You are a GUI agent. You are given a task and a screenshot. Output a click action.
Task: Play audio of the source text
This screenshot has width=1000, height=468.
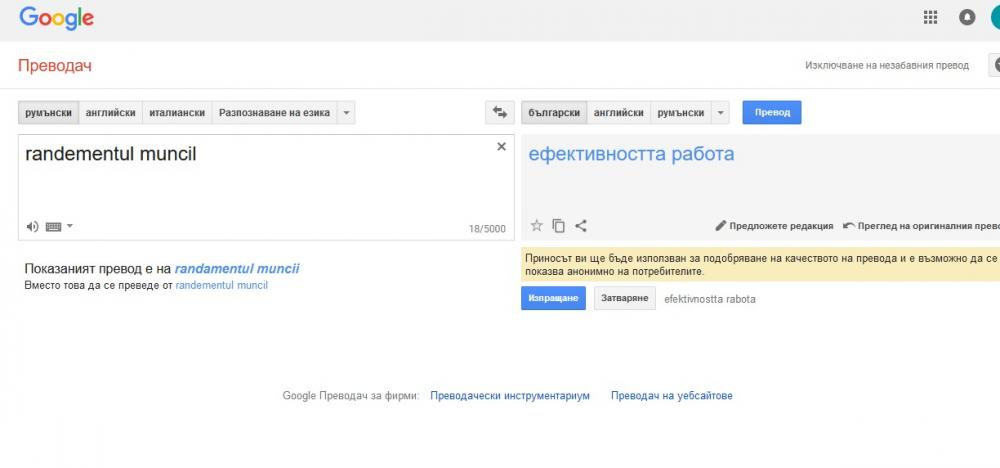pos(32,227)
